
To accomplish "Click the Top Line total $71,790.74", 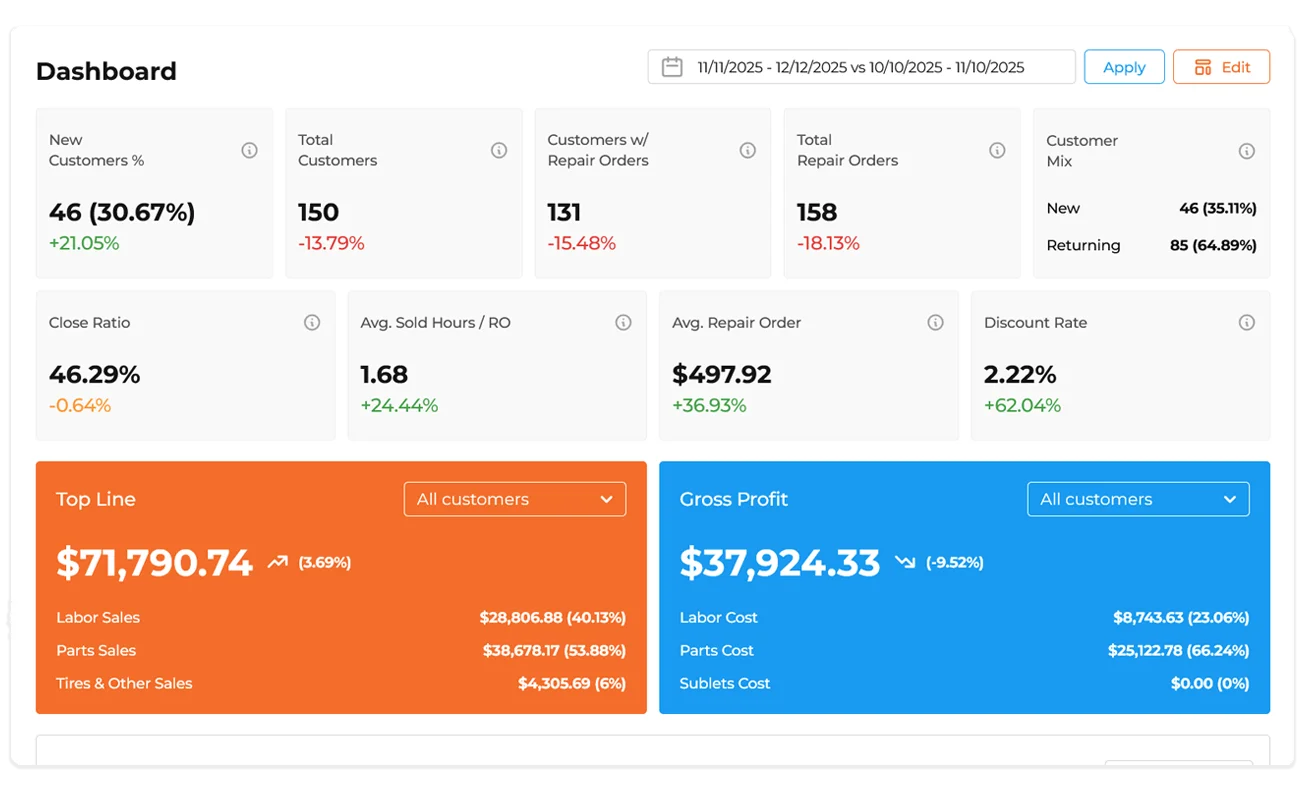I will (154, 563).
